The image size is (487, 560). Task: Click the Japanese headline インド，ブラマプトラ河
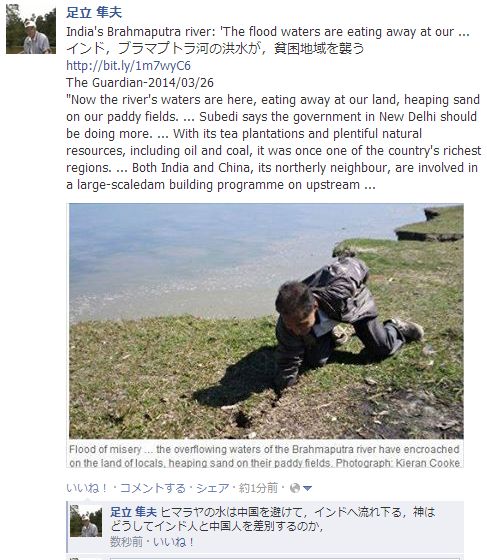(215, 48)
